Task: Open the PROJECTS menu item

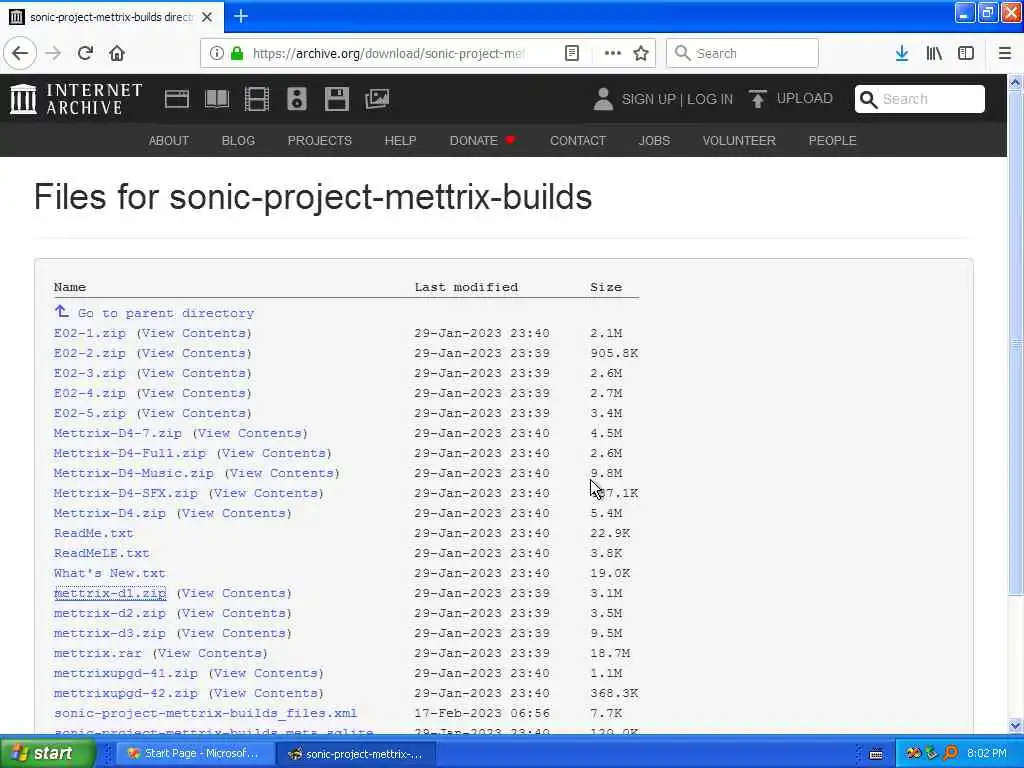Action: point(319,140)
